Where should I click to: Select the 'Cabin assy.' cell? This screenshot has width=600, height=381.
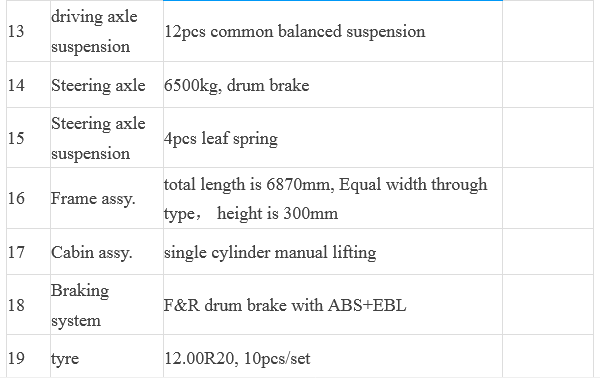pos(107,252)
